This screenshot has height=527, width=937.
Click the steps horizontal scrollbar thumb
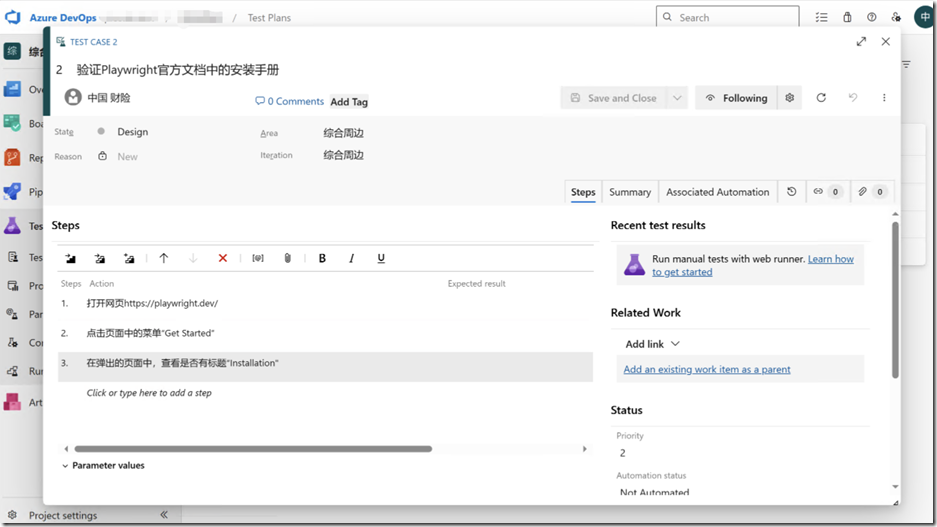tap(253, 449)
